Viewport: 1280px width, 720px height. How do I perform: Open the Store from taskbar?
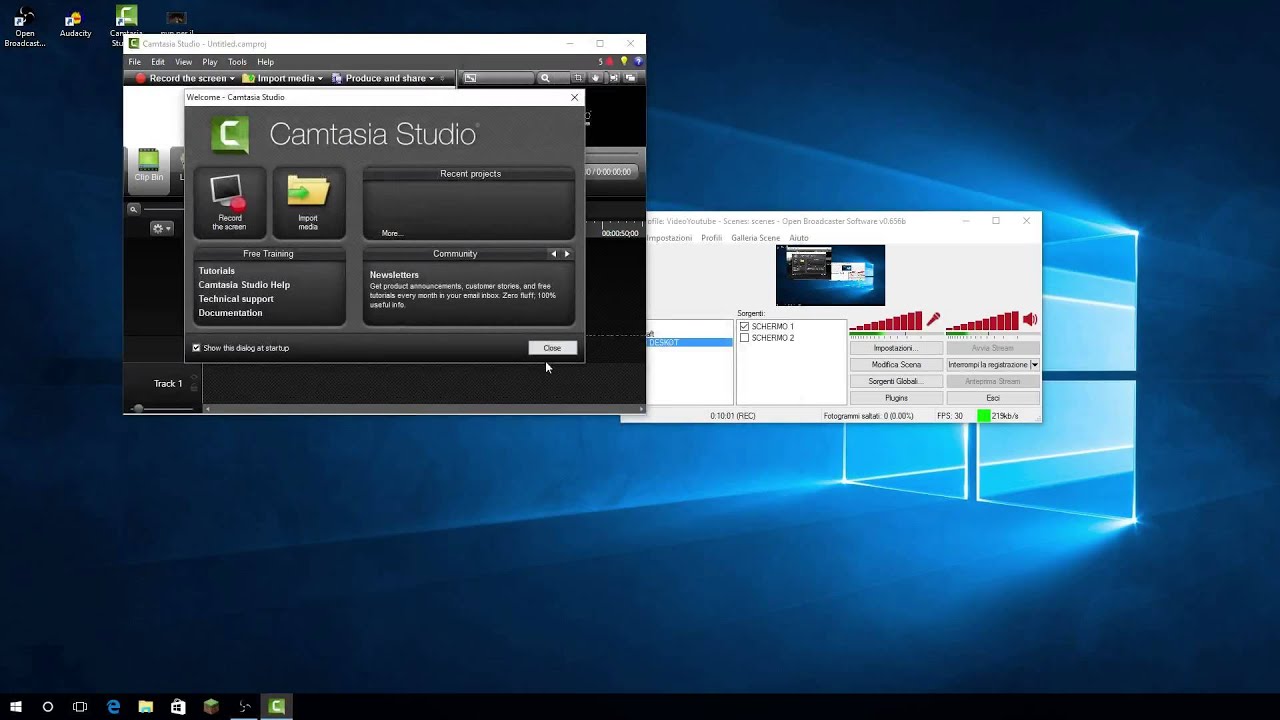point(178,707)
